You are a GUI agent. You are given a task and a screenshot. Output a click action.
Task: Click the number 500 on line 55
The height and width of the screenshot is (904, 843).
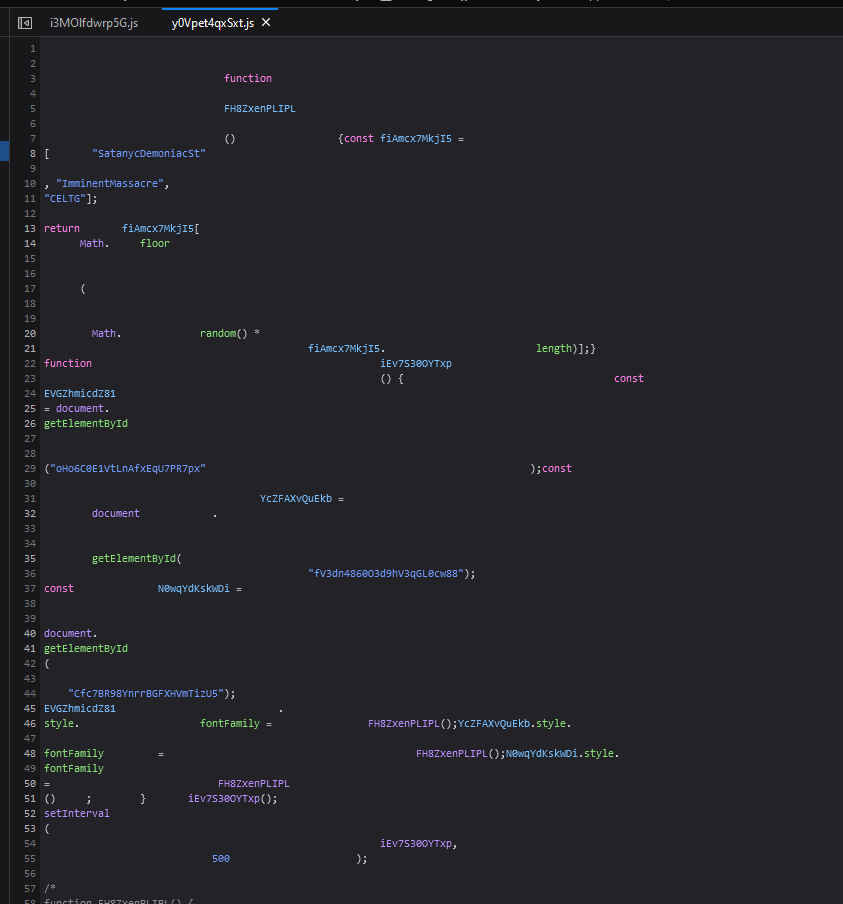click(220, 858)
